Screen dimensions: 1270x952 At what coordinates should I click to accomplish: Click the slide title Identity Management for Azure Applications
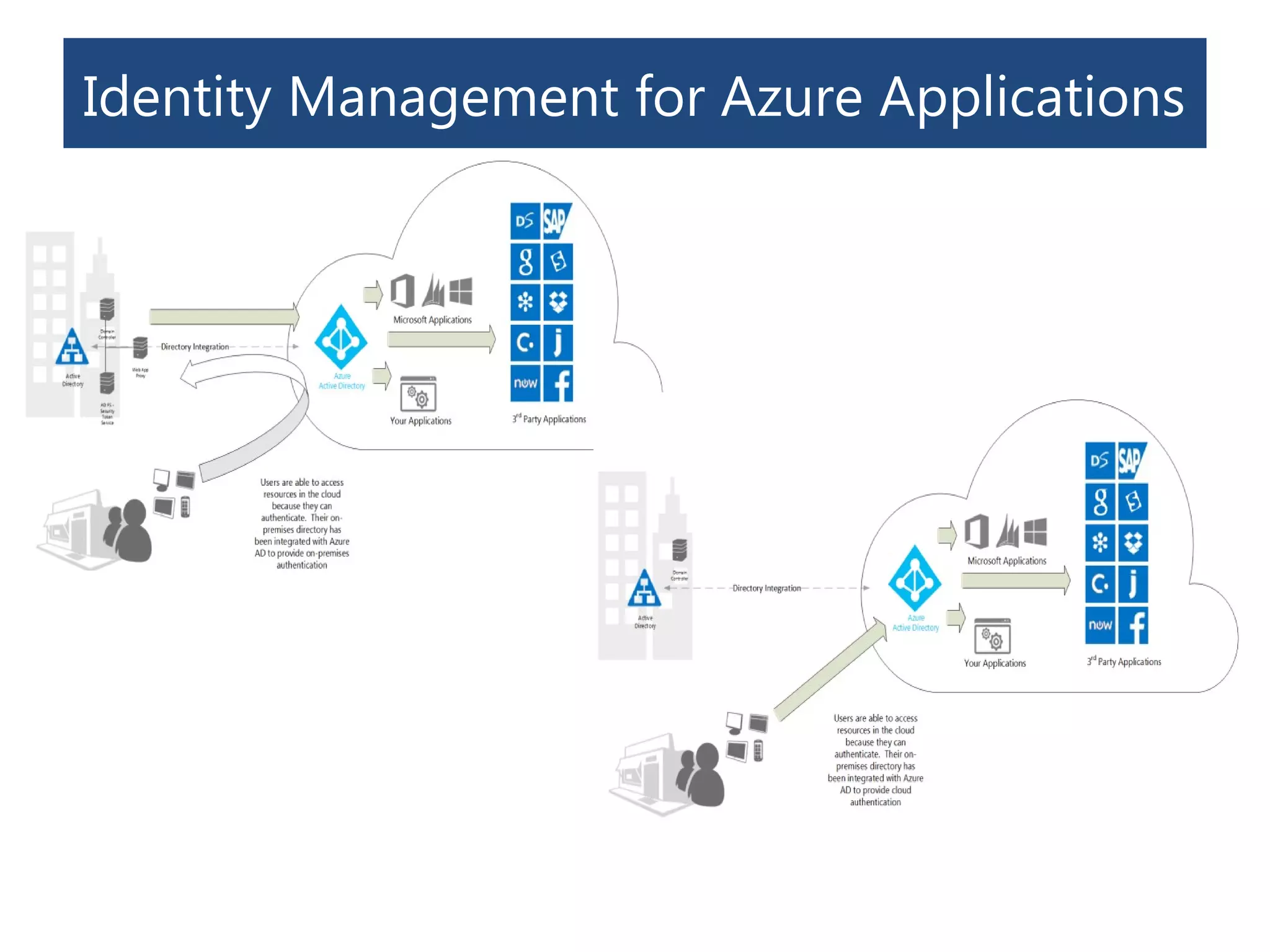tap(634, 95)
